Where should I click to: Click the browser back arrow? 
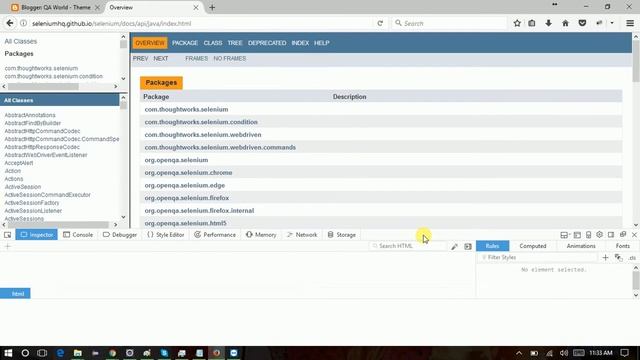10,23
